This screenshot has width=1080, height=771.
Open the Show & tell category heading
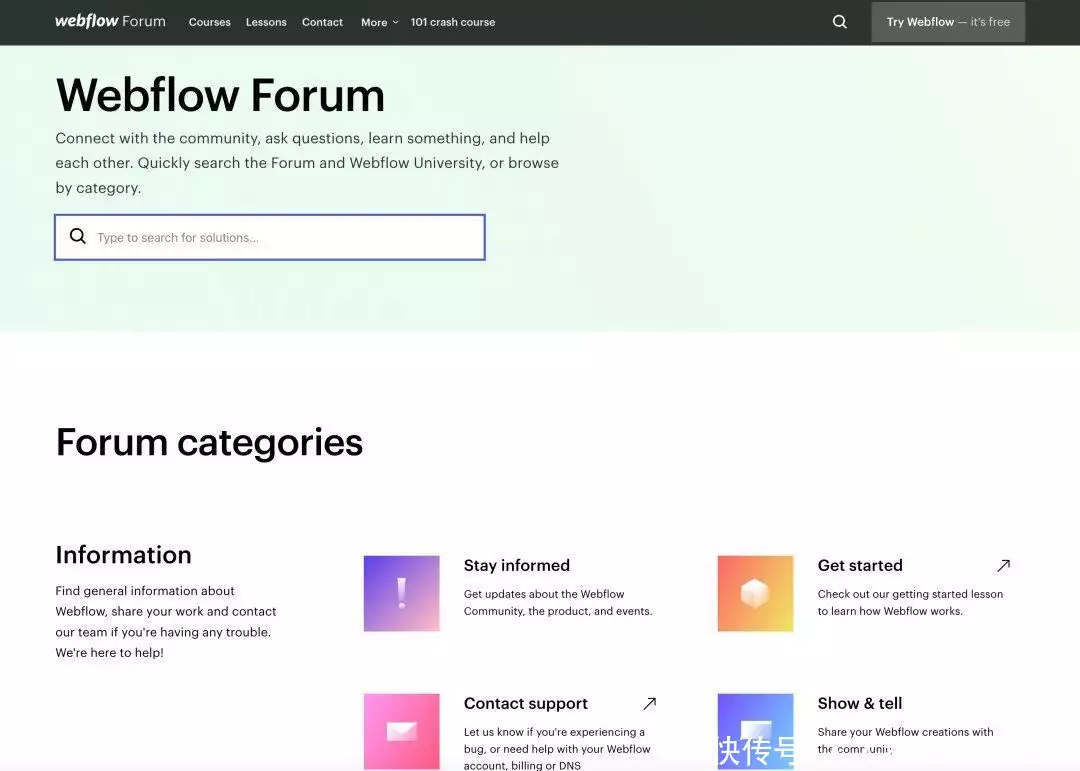coord(860,703)
